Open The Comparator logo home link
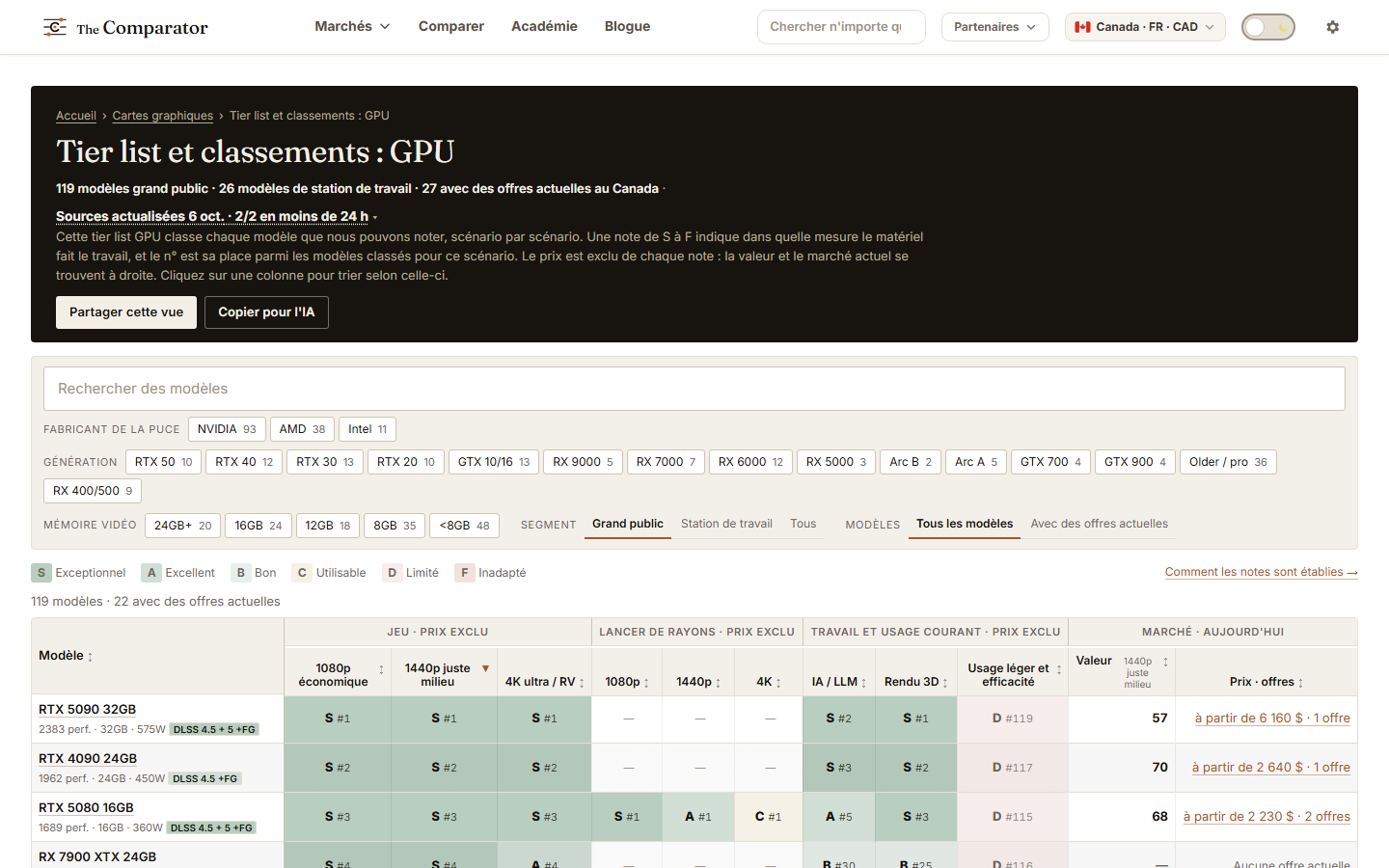 [125, 27]
